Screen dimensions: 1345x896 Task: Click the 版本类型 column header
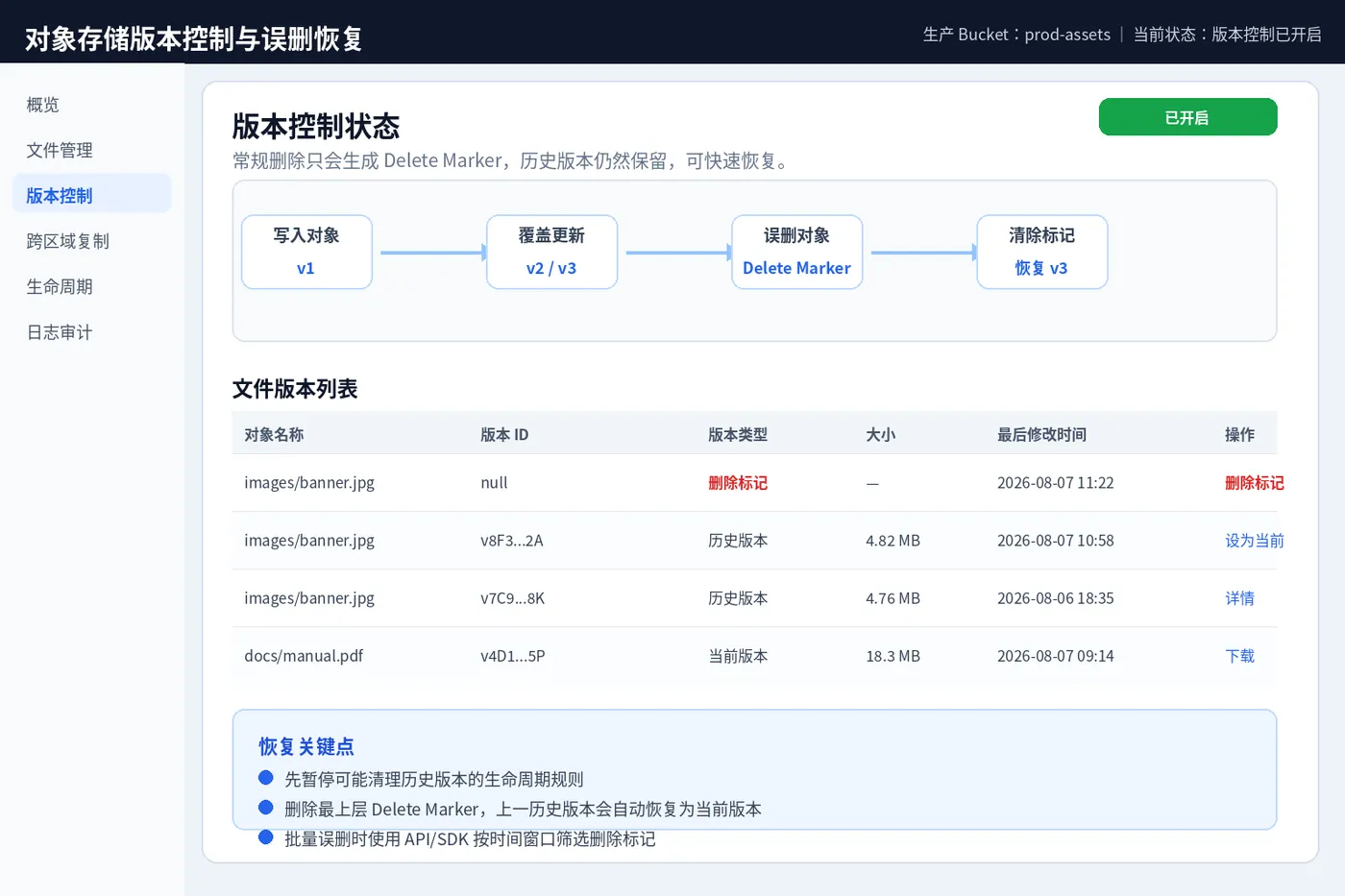coord(738,435)
